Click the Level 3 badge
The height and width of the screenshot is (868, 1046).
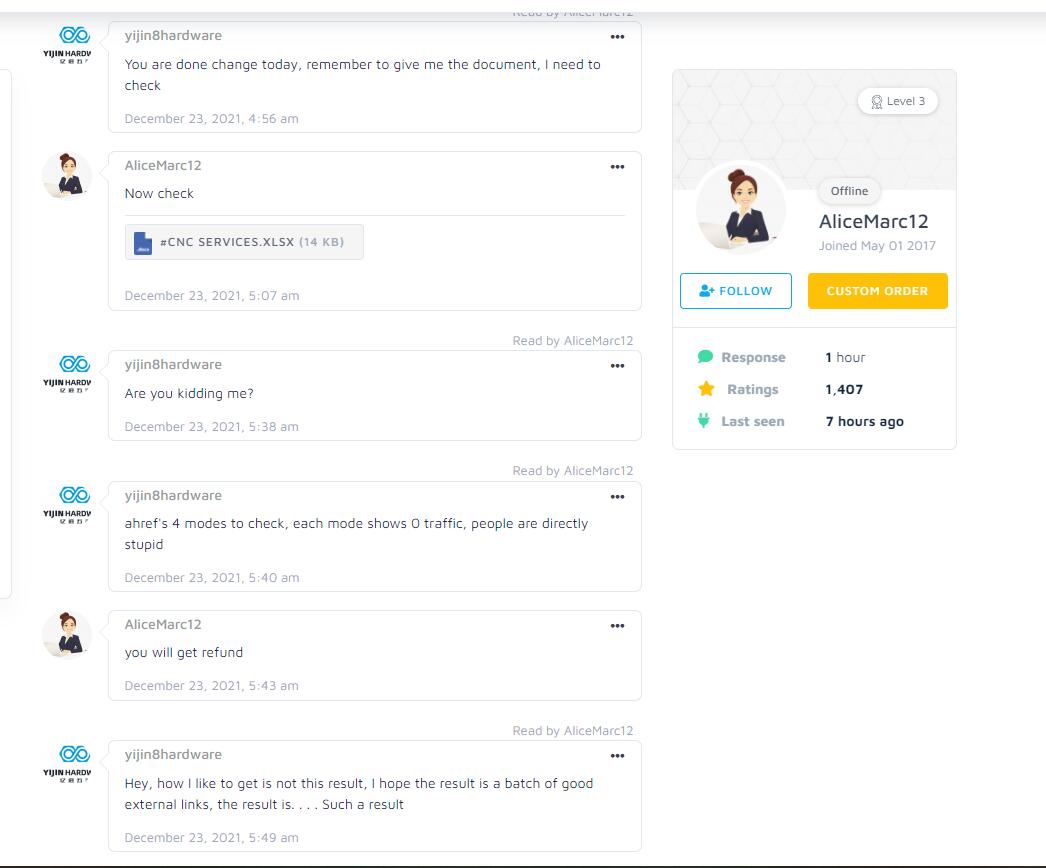click(x=898, y=101)
